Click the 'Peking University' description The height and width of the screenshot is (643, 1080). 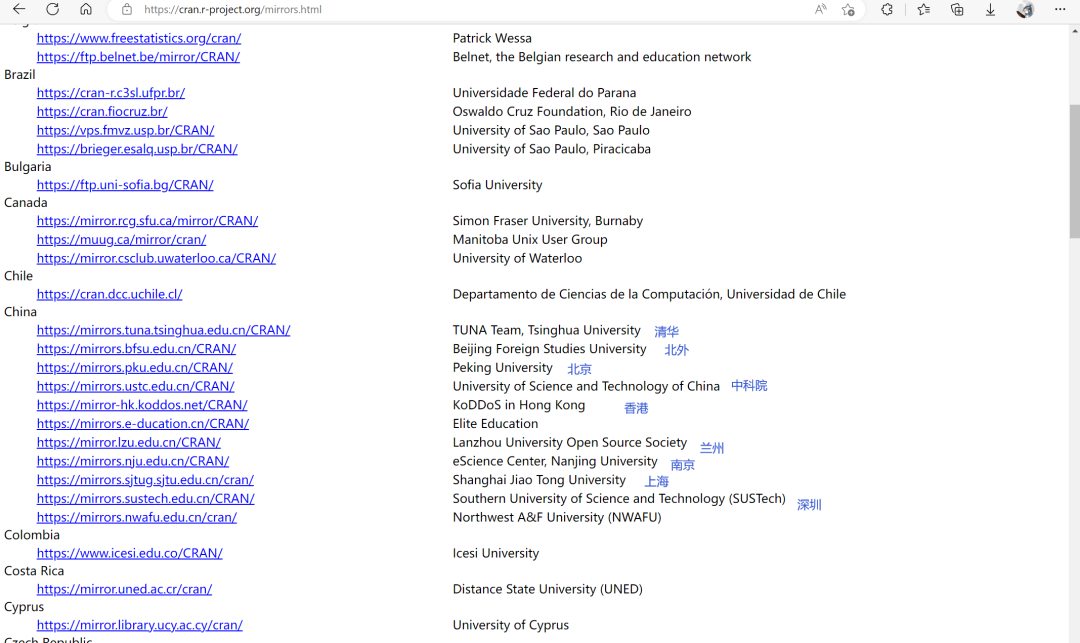click(502, 368)
